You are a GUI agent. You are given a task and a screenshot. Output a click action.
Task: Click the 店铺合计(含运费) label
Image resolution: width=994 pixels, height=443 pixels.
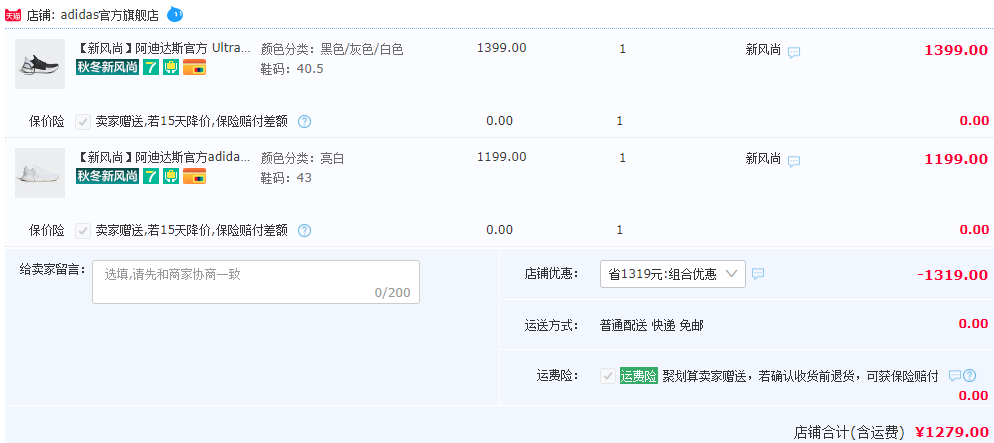849,433
